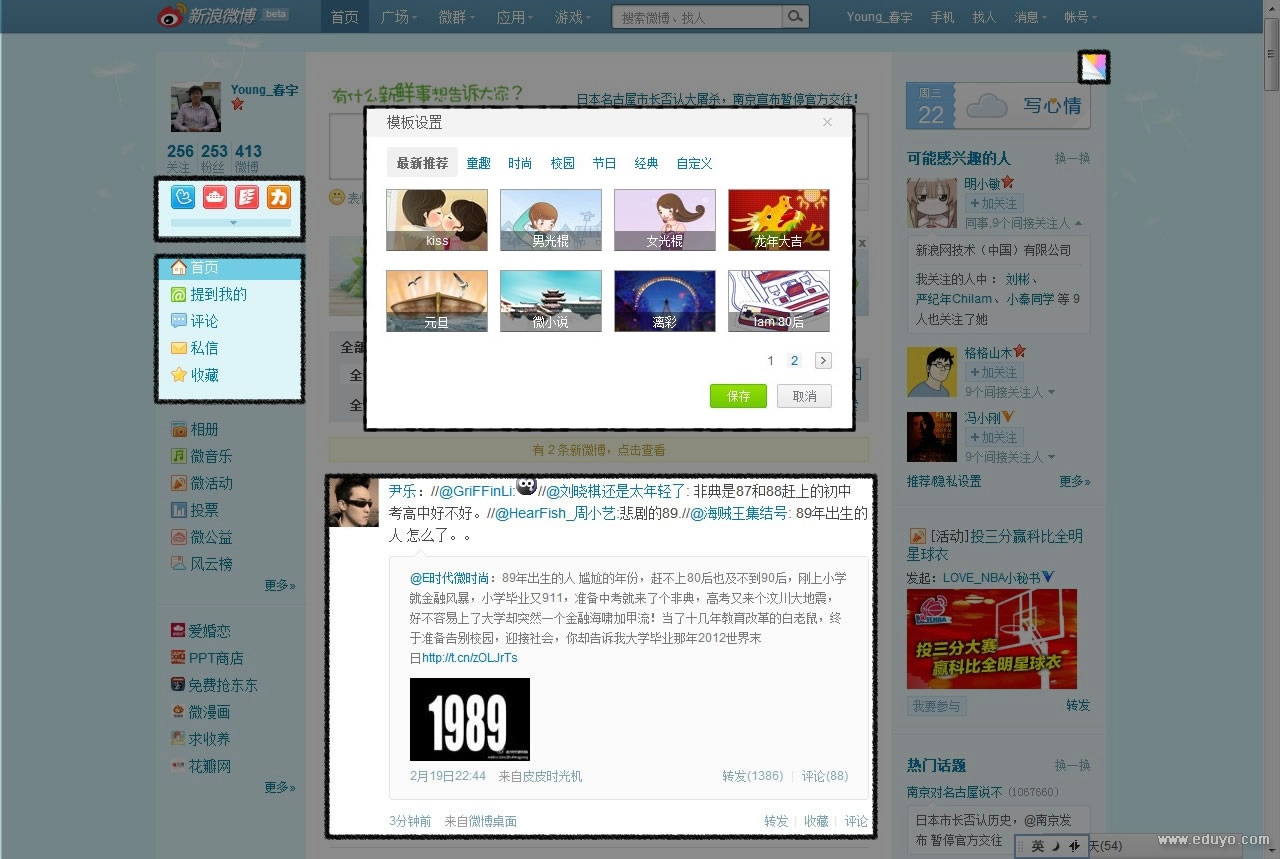
Task: Open the 消息 dropdown in top bar
Action: [1030, 17]
